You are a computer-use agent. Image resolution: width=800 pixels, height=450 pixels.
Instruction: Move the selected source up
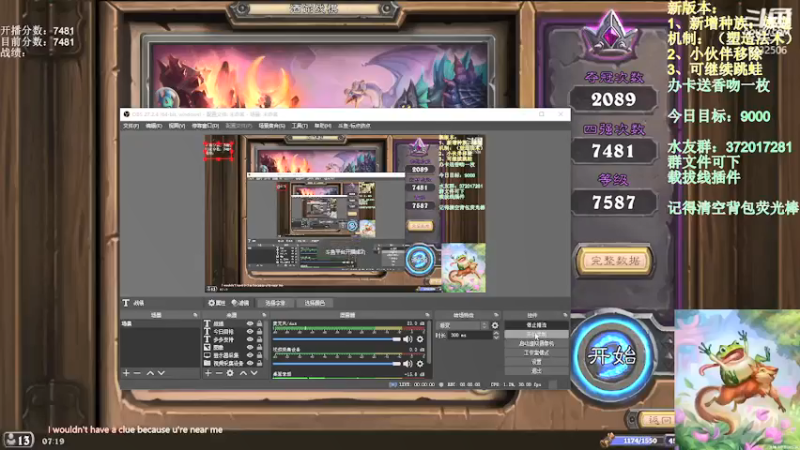[243, 373]
